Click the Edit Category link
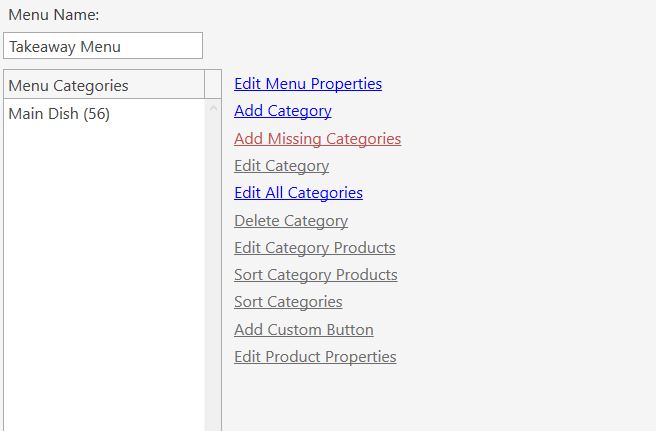656x431 pixels. [282, 166]
